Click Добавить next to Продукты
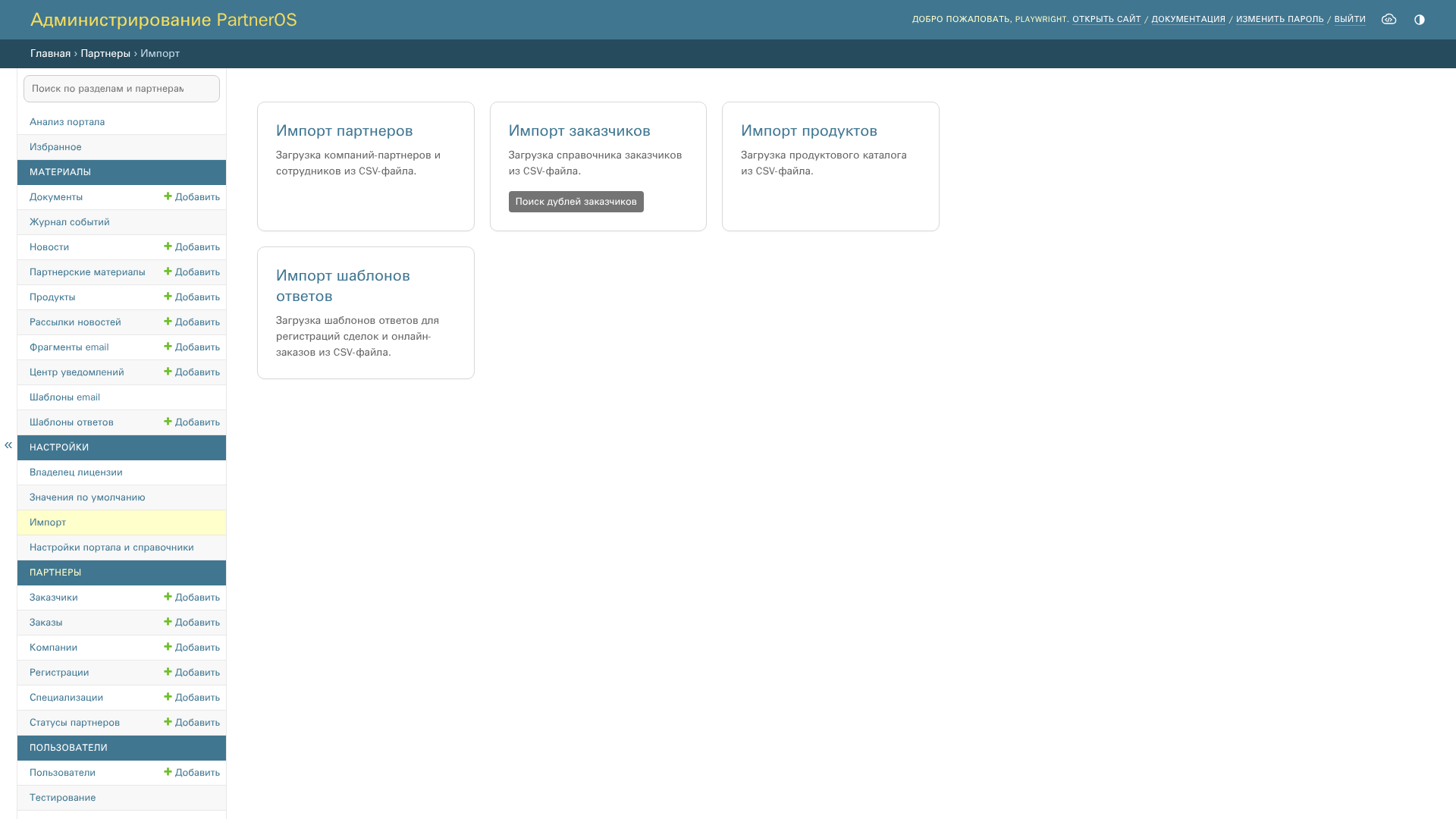Screen dimensions: 1456x819 (192, 297)
